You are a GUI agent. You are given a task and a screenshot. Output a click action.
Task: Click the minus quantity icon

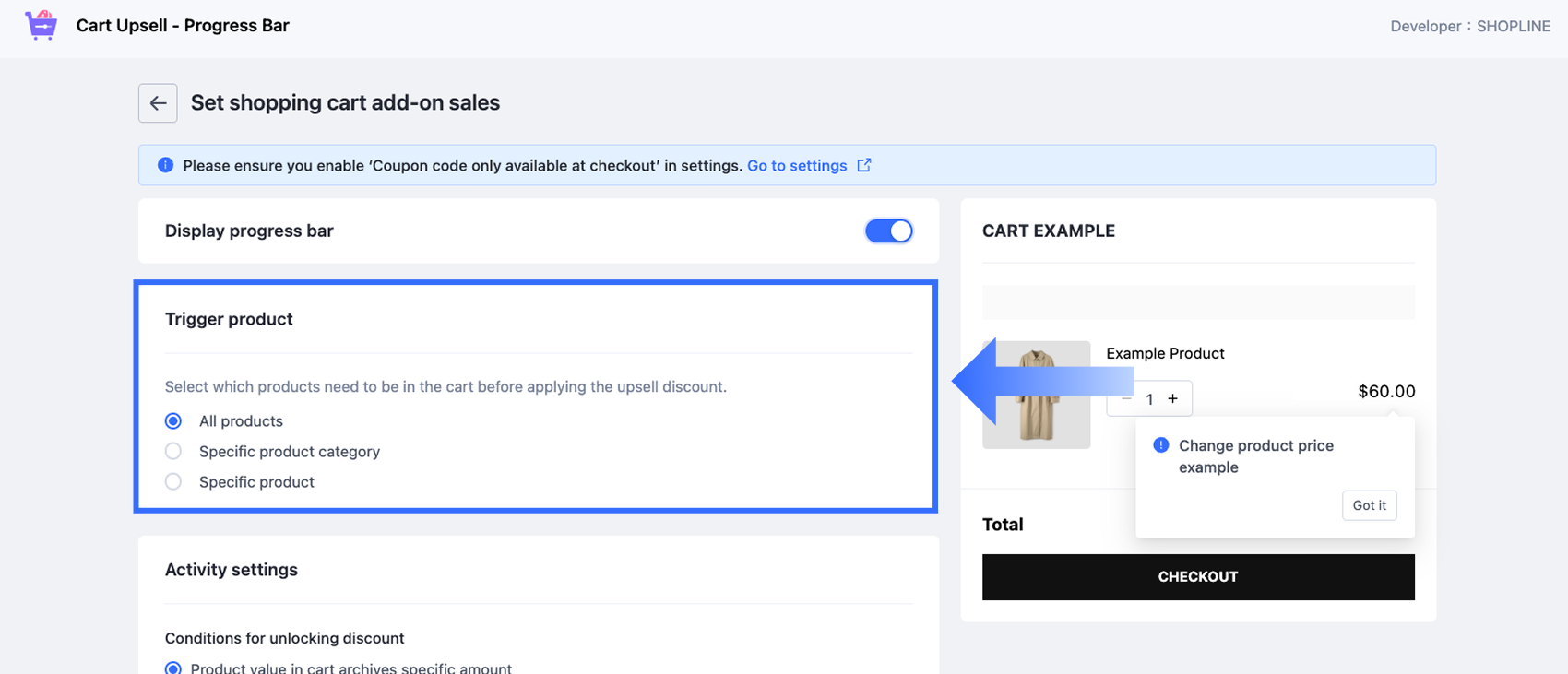pyautogui.click(x=1126, y=398)
